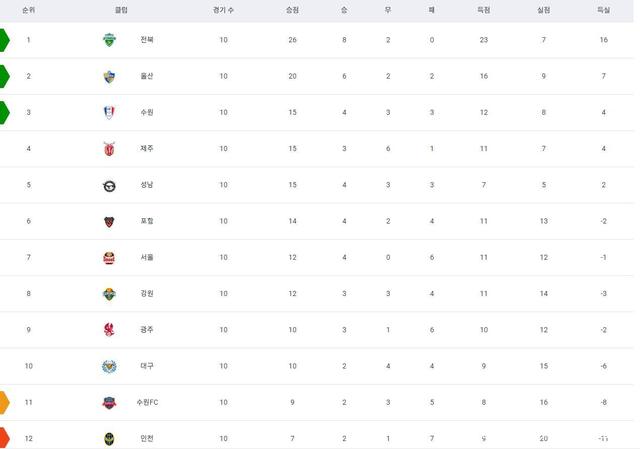640x449 pixels.
Task: Click the 울산 club emblem
Action: [x=109, y=76]
